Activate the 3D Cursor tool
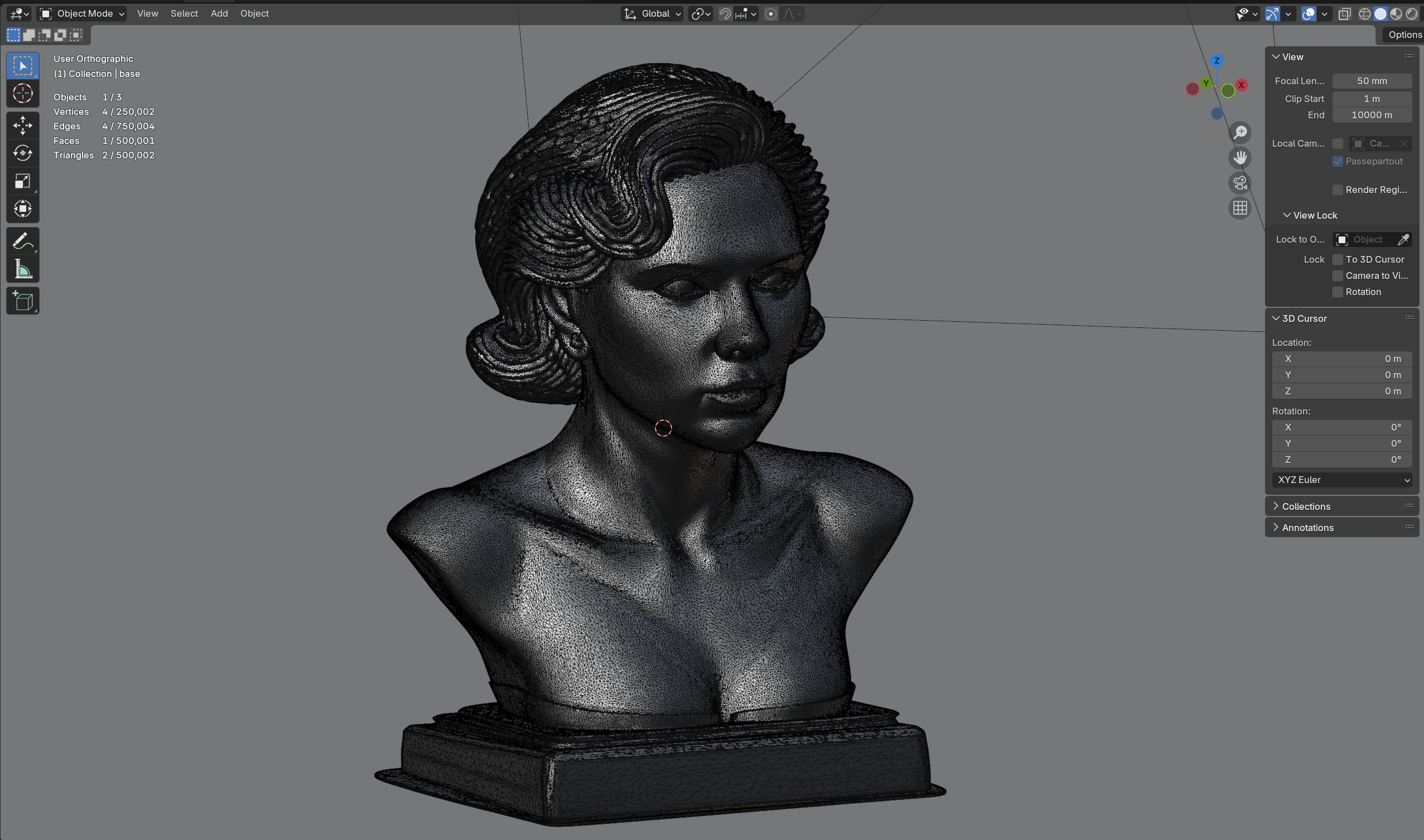 tap(23, 93)
